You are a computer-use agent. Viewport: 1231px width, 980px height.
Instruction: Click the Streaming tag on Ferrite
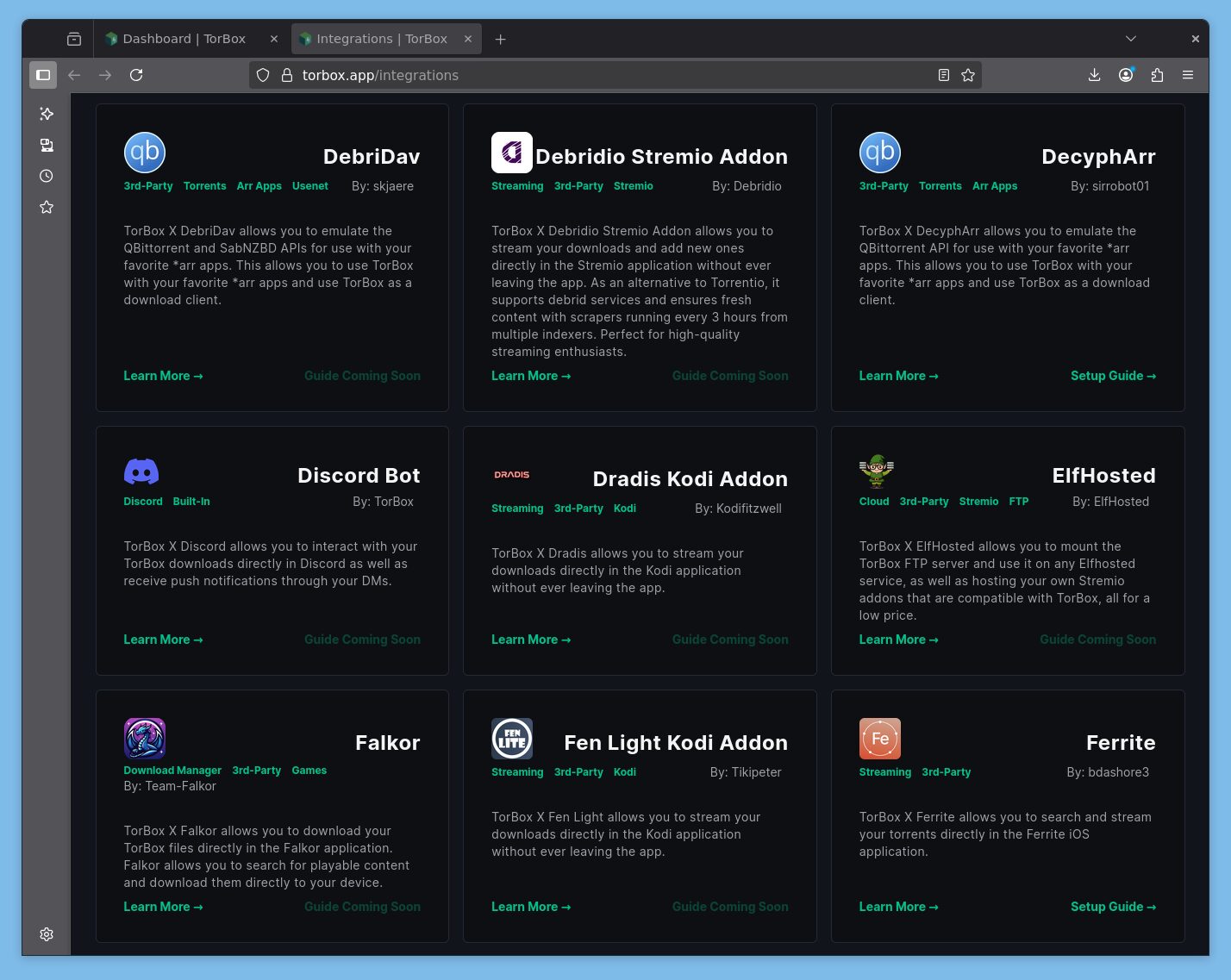click(885, 772)
